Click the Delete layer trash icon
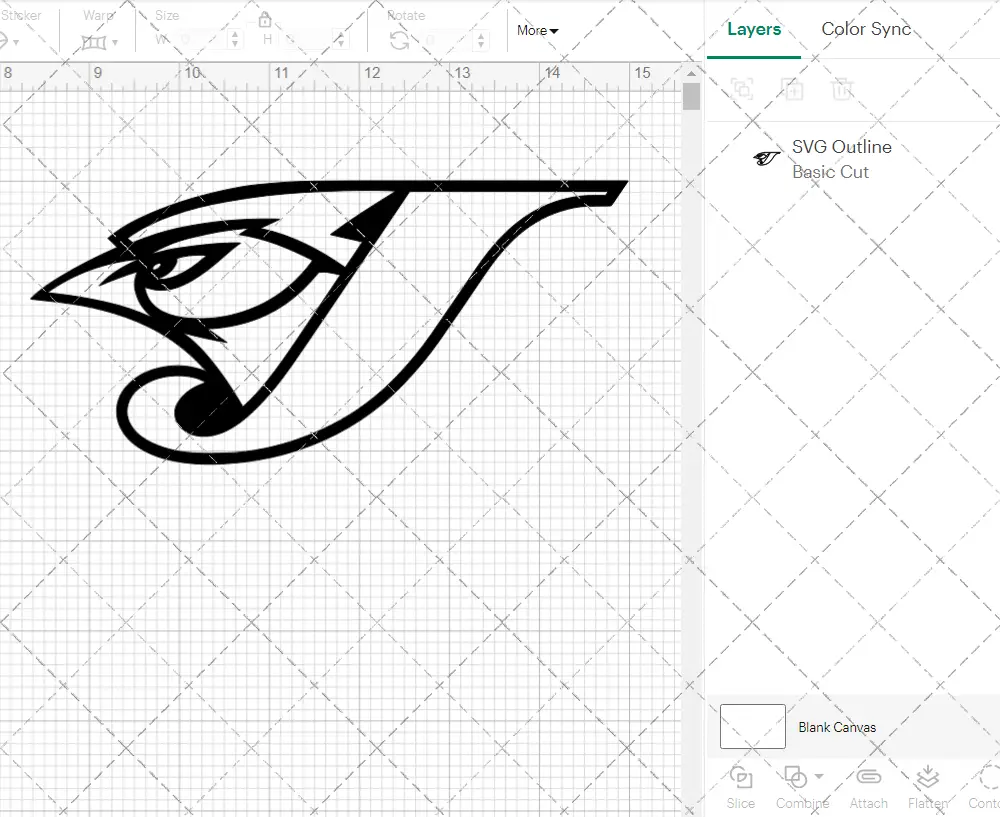This screenshot has height=817, width=1000. [842, 89]
